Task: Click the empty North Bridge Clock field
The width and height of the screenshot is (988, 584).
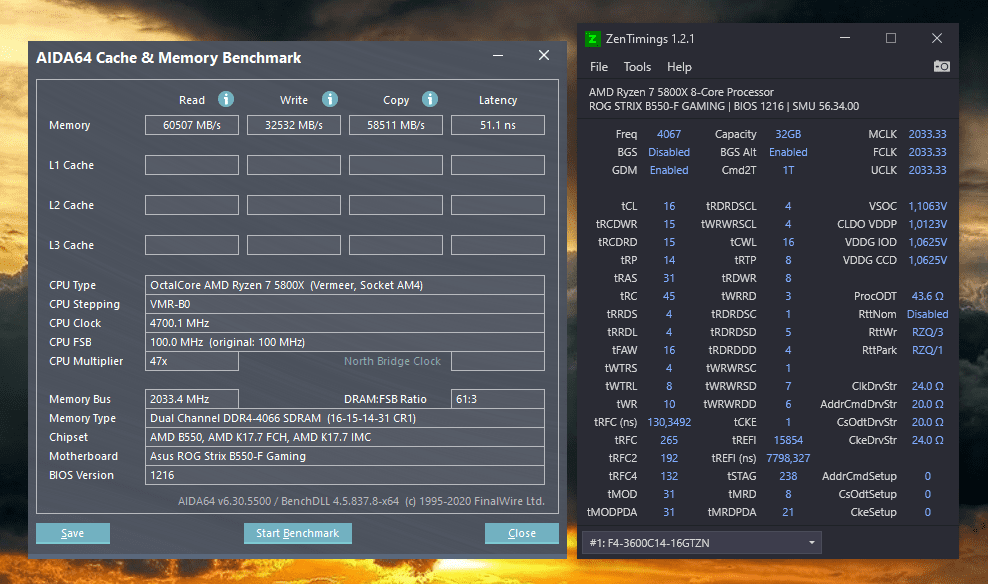Action: [x=498, y=361]
